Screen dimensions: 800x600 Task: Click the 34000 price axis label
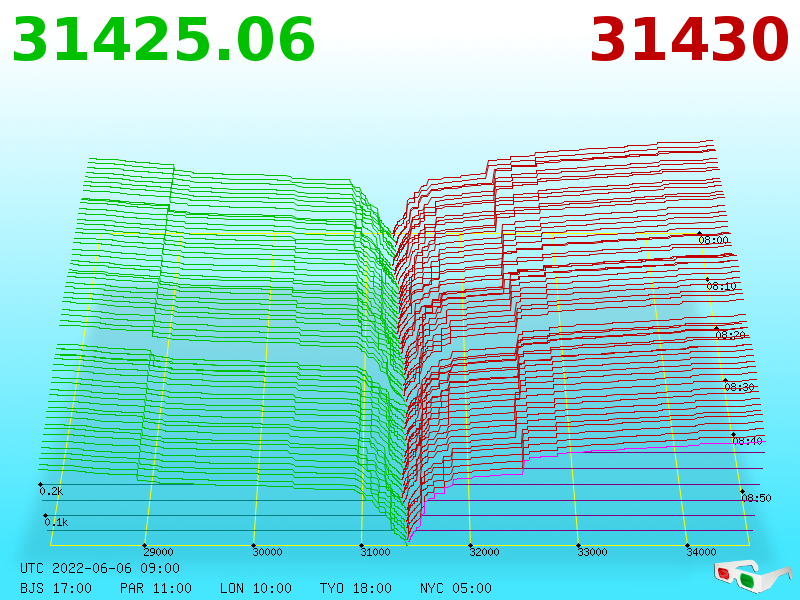pos(701,552)
